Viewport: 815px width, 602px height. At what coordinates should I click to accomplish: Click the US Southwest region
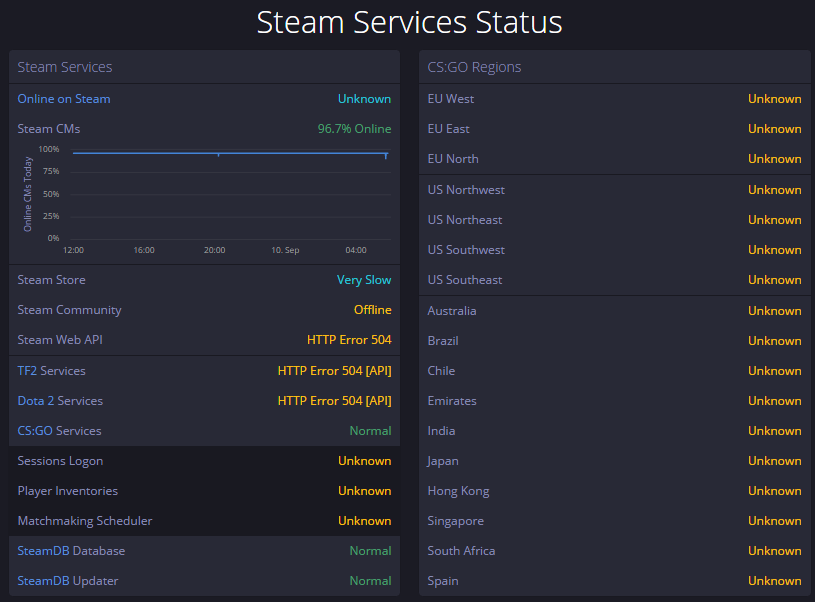coord(466,250)
